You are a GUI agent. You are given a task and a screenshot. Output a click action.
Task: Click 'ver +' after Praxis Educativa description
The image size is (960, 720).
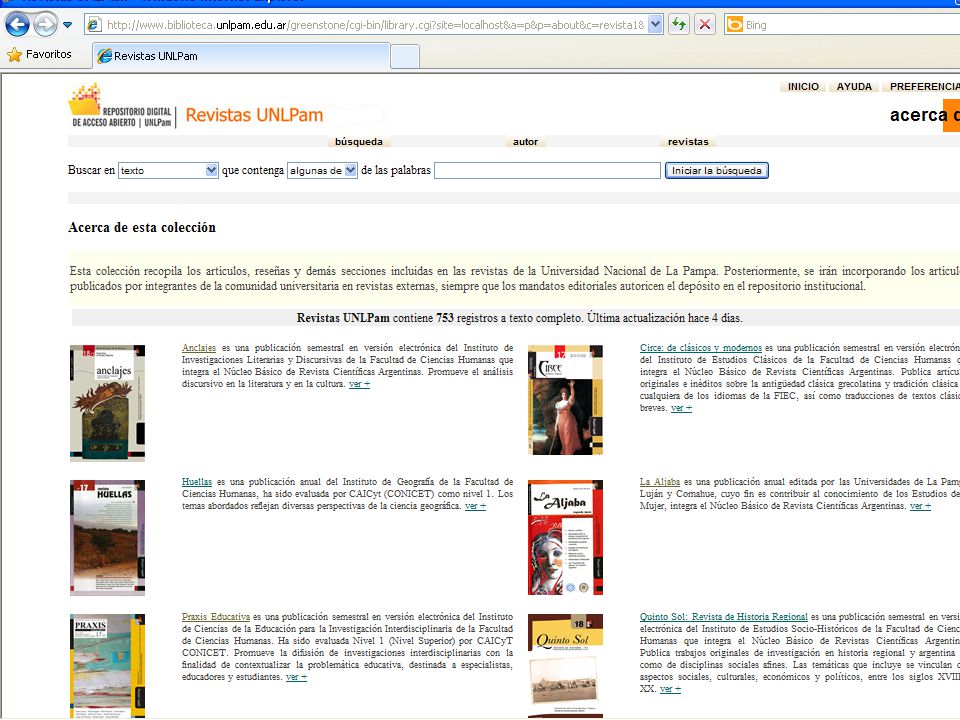click(296, 677)
